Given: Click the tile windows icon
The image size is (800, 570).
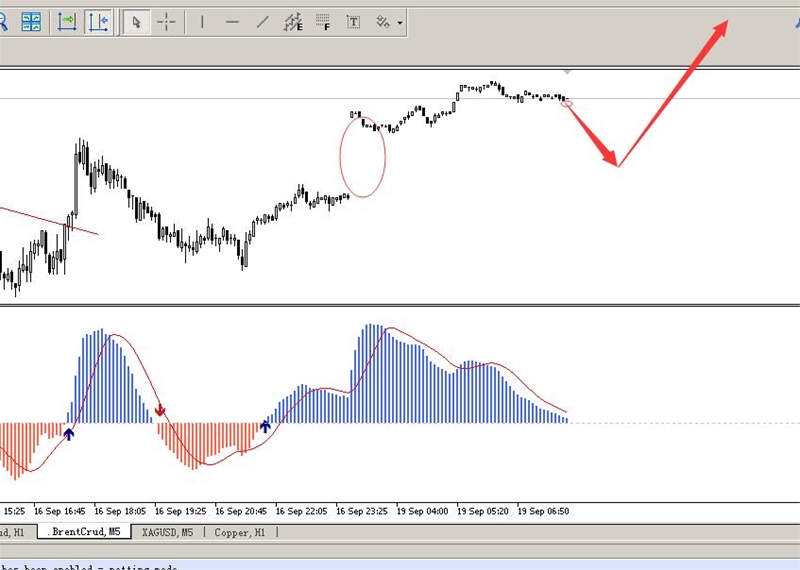Looking at the screenshot, I should click(31, 22).
